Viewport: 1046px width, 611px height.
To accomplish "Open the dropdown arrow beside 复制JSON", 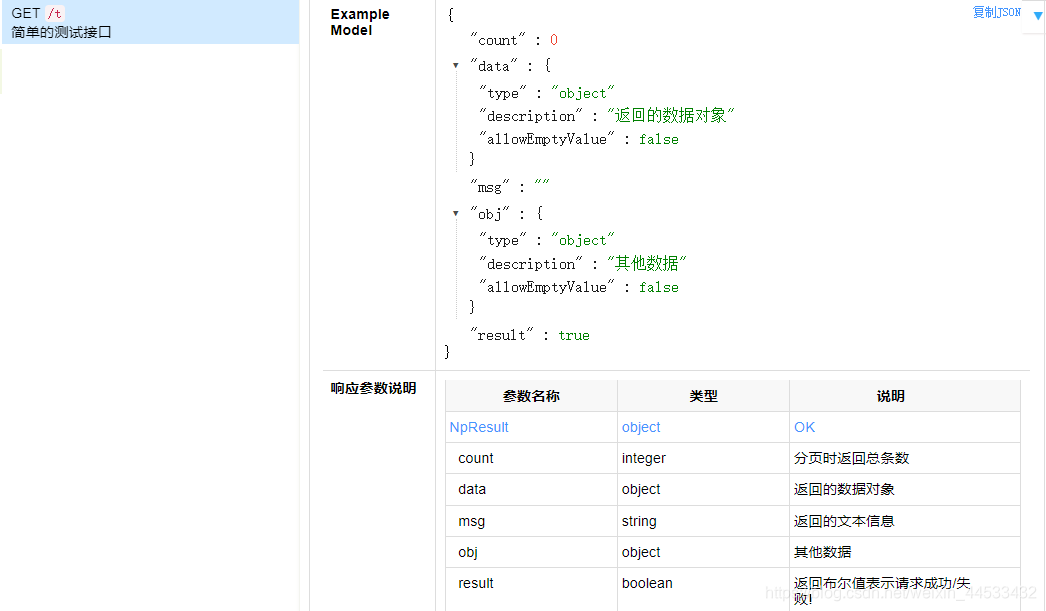I will click(x=1037, y=16).
